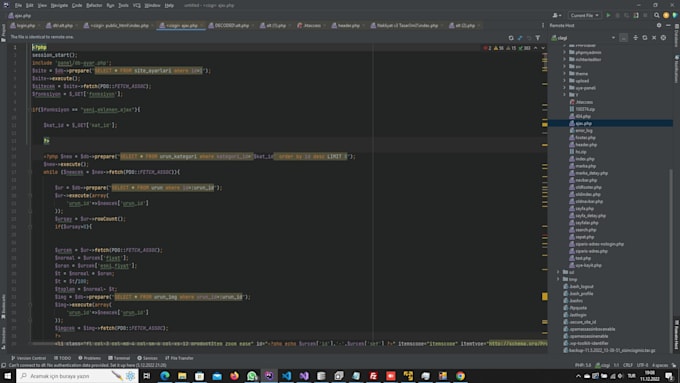
Task: Open the Version Control tool window
Action: (29, 358)
